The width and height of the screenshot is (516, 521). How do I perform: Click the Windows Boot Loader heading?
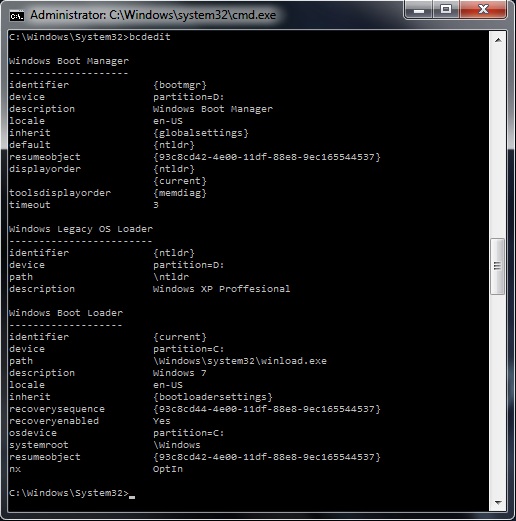pos(66,313)
